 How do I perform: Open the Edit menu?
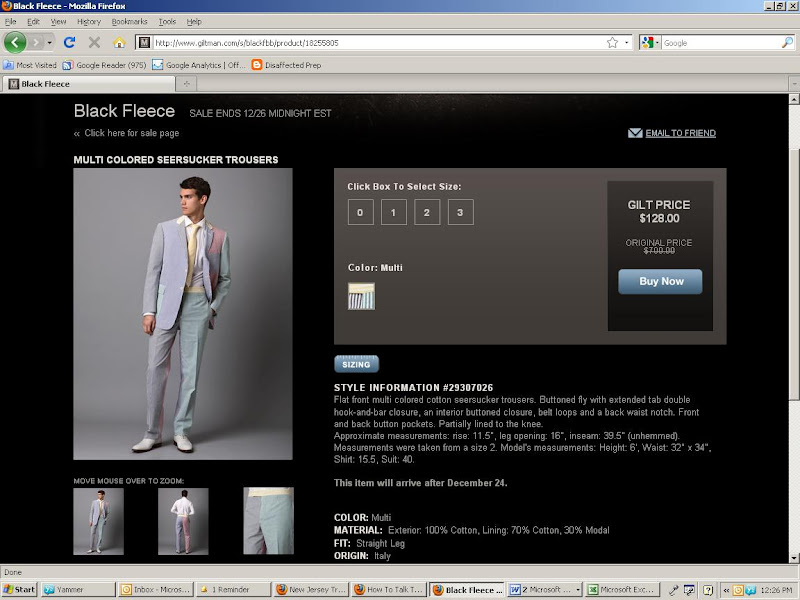[33, 21]
